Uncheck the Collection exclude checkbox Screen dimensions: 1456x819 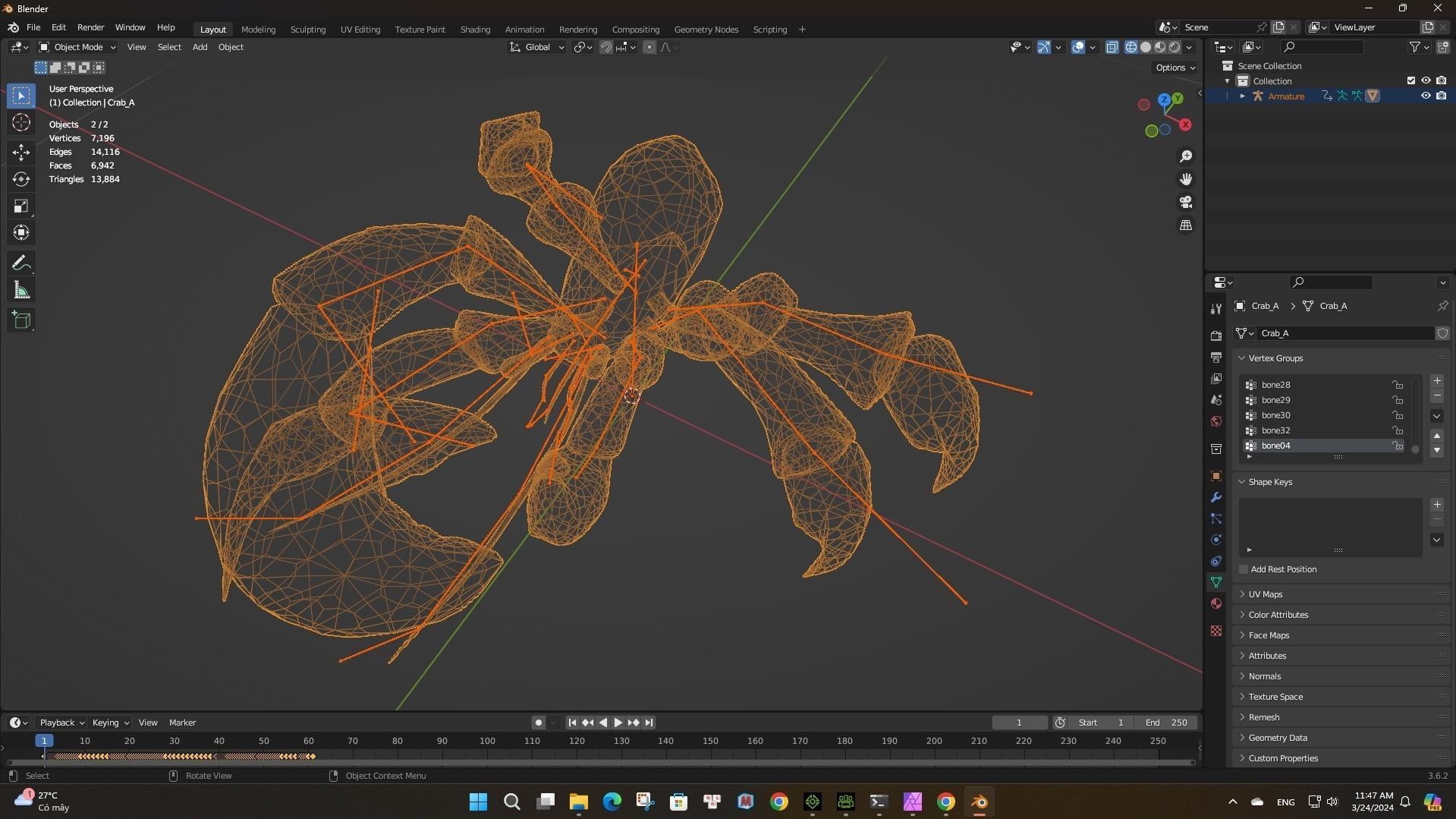1410,80
